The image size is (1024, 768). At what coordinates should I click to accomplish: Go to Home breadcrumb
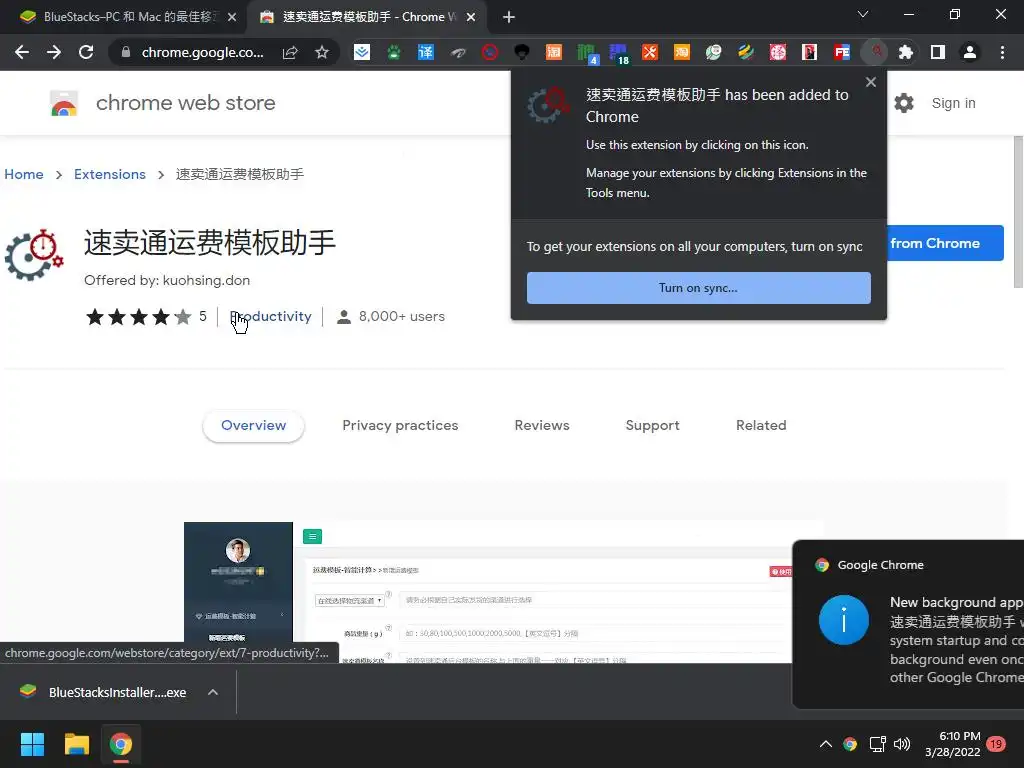coord(24,174)
